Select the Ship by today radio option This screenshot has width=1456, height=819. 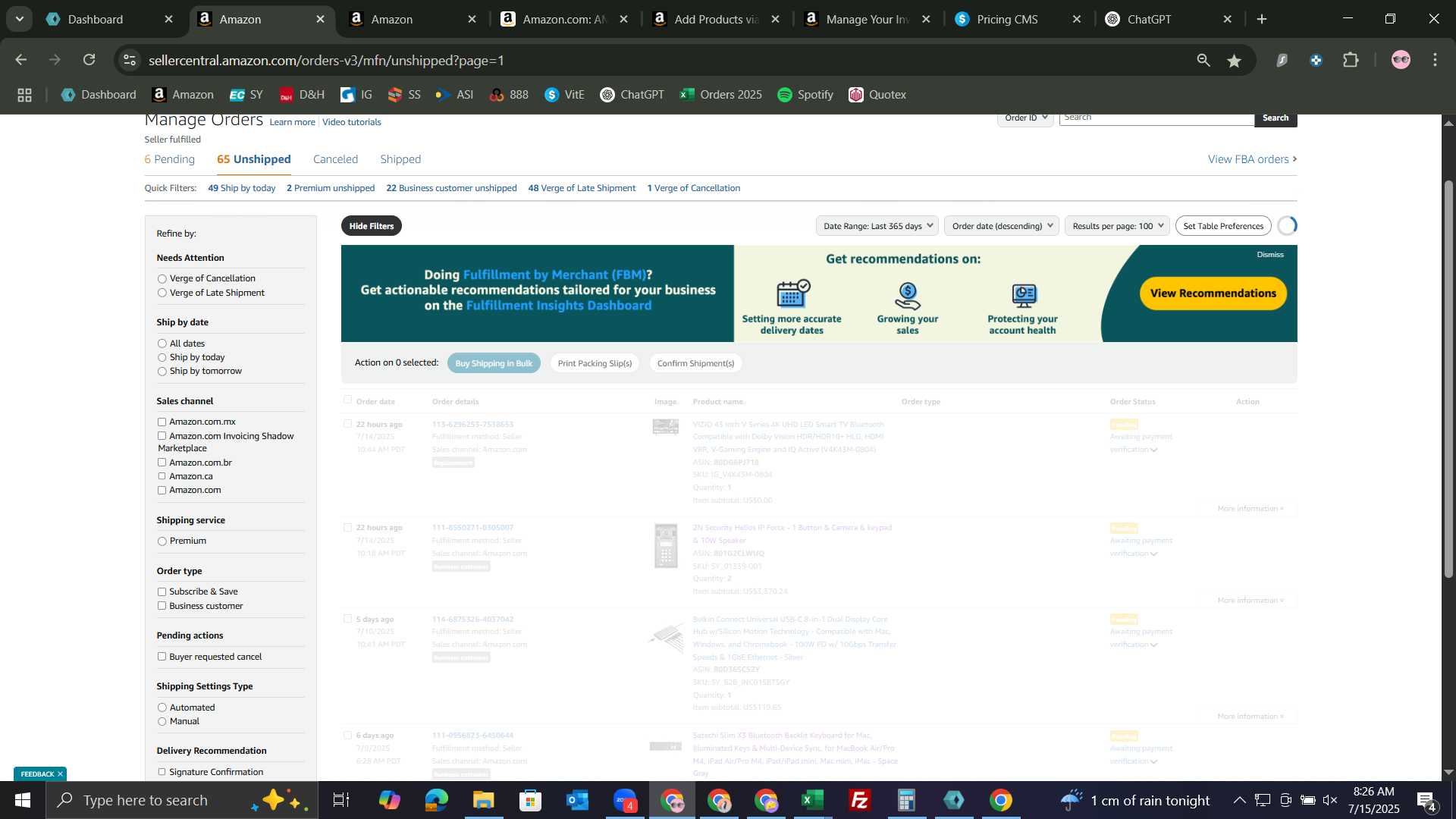tap(162, 357)
